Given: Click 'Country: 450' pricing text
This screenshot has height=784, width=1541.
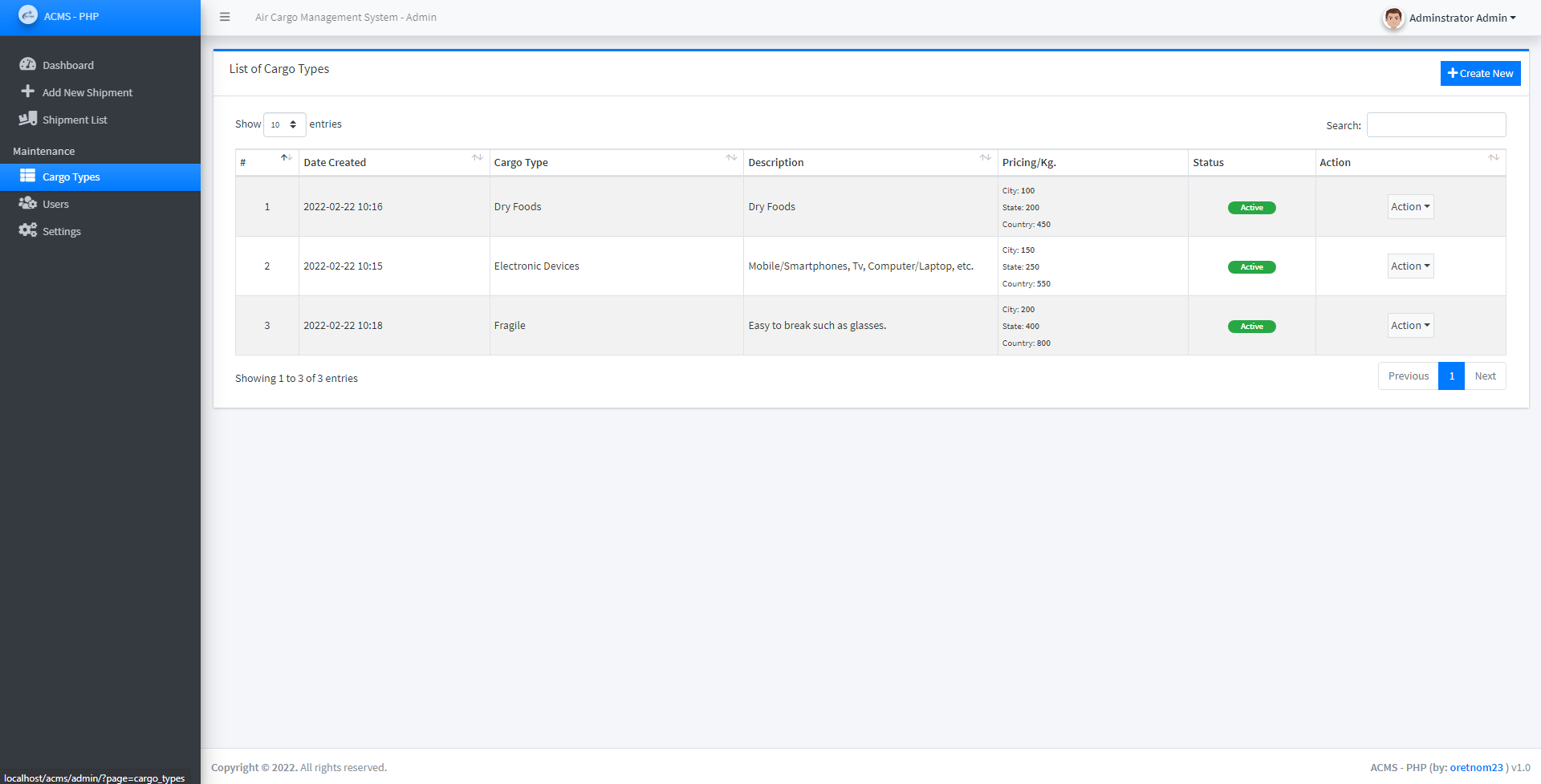Looking at the screenshot, I should coord(1026,224).
